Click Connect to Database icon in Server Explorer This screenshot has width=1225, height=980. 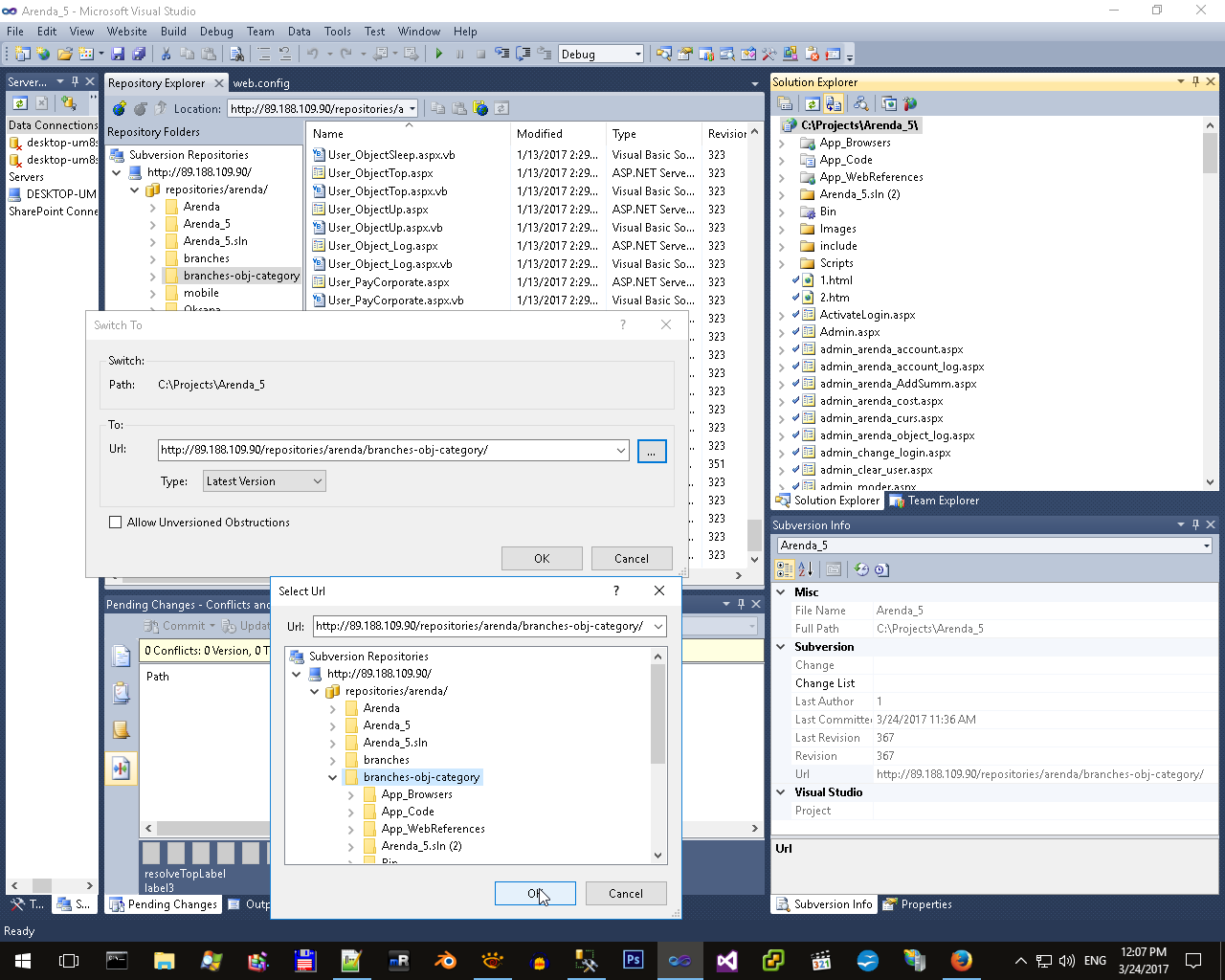[68, 102]
